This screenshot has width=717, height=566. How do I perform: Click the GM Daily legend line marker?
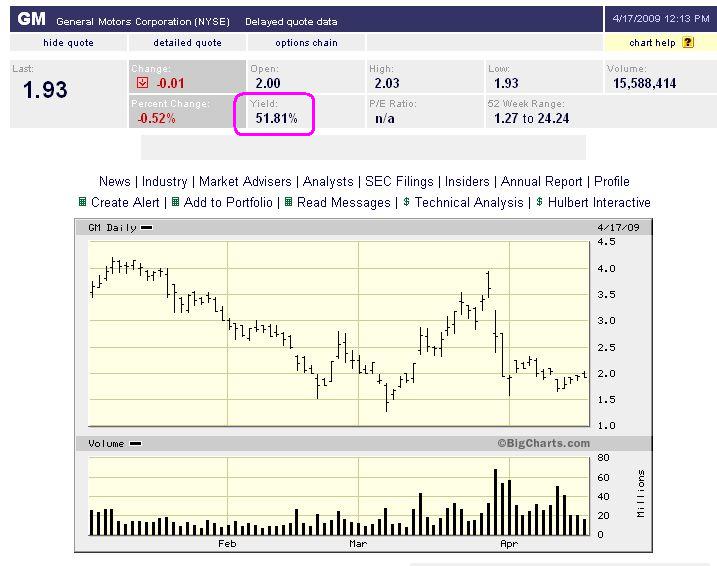(x=147, y=227)
